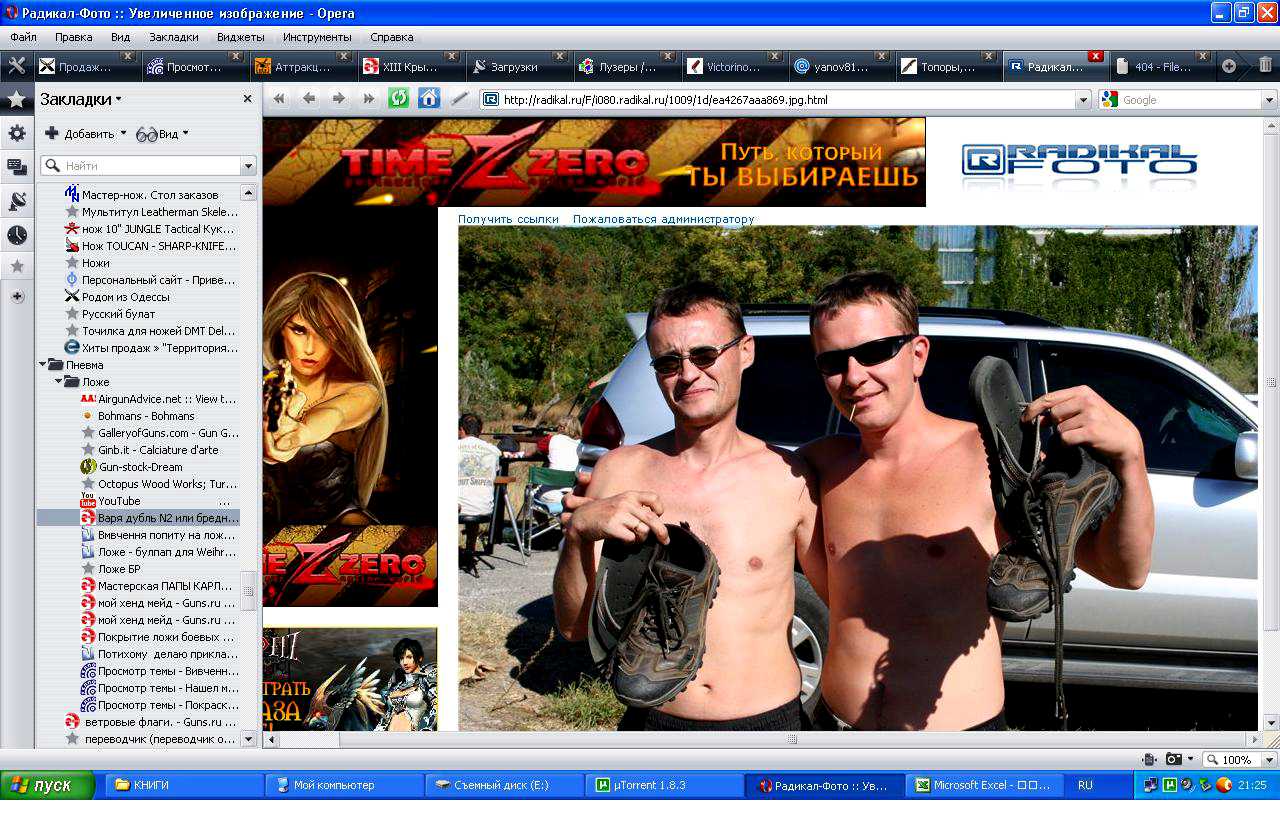Screen dimensions: 1280x826
Task: Collapse the Пневма bookmarks folder
Action: tap(43, 365)
